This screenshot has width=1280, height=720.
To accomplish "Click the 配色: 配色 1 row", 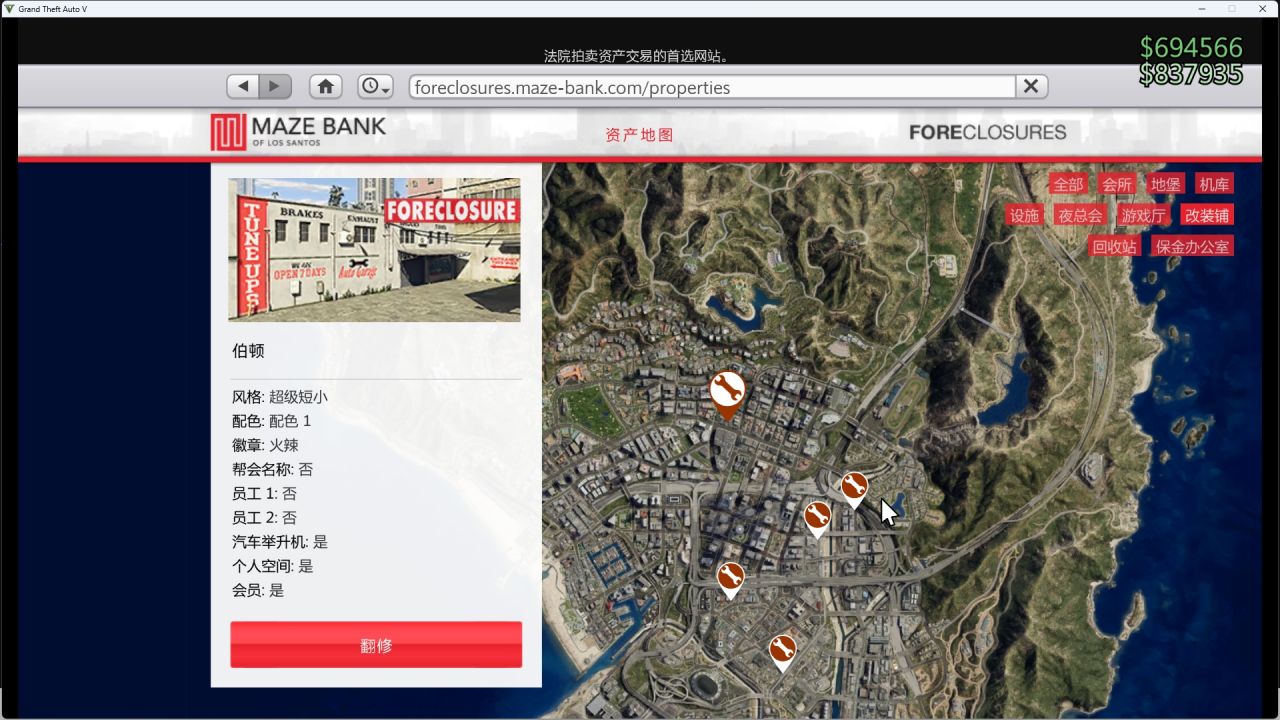I will click(272, 421).
